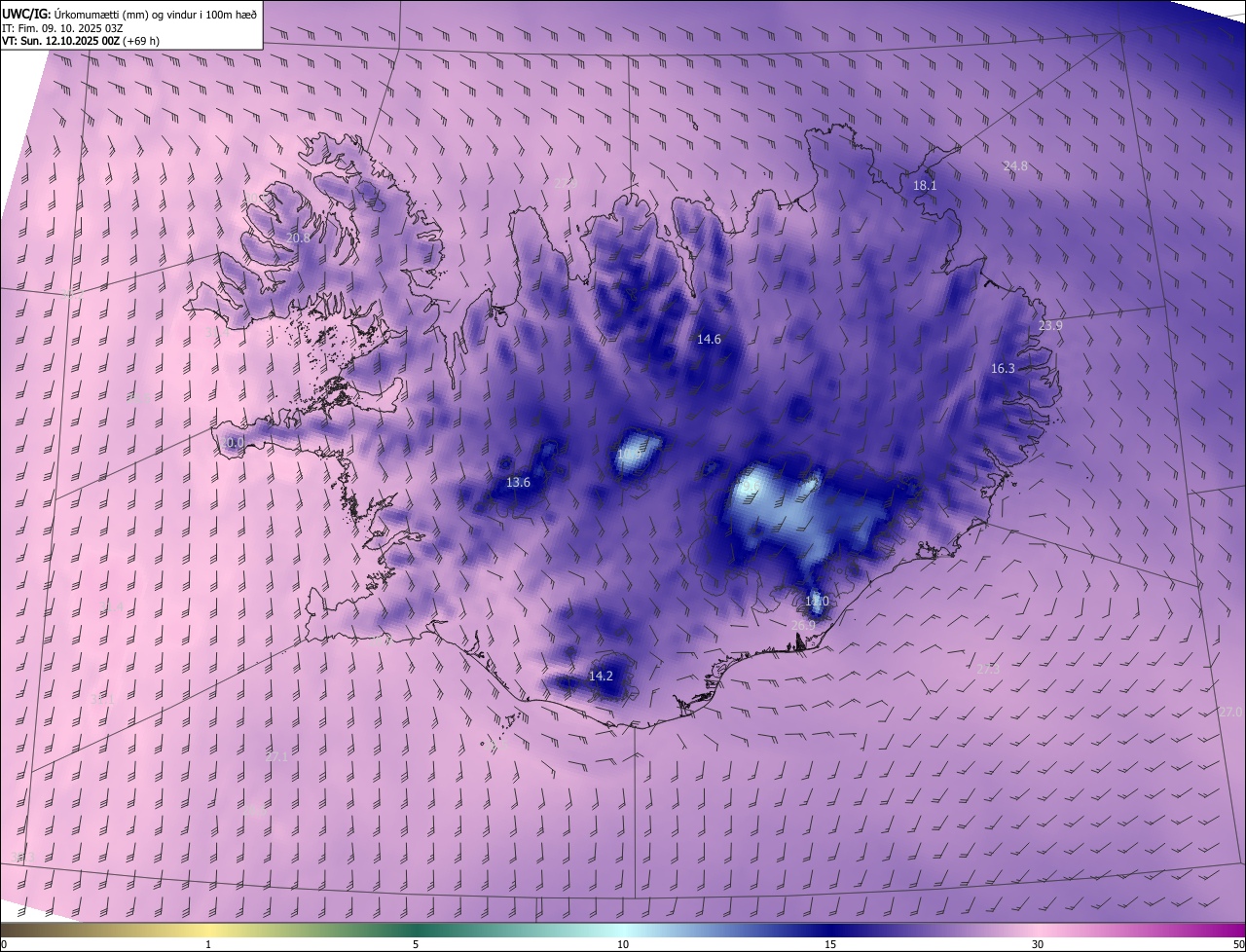Screen dimensions: 1246x952
Task: Click the 11.0 value south of the glacier
Action: pyautogui.click(x=816, y=602)
